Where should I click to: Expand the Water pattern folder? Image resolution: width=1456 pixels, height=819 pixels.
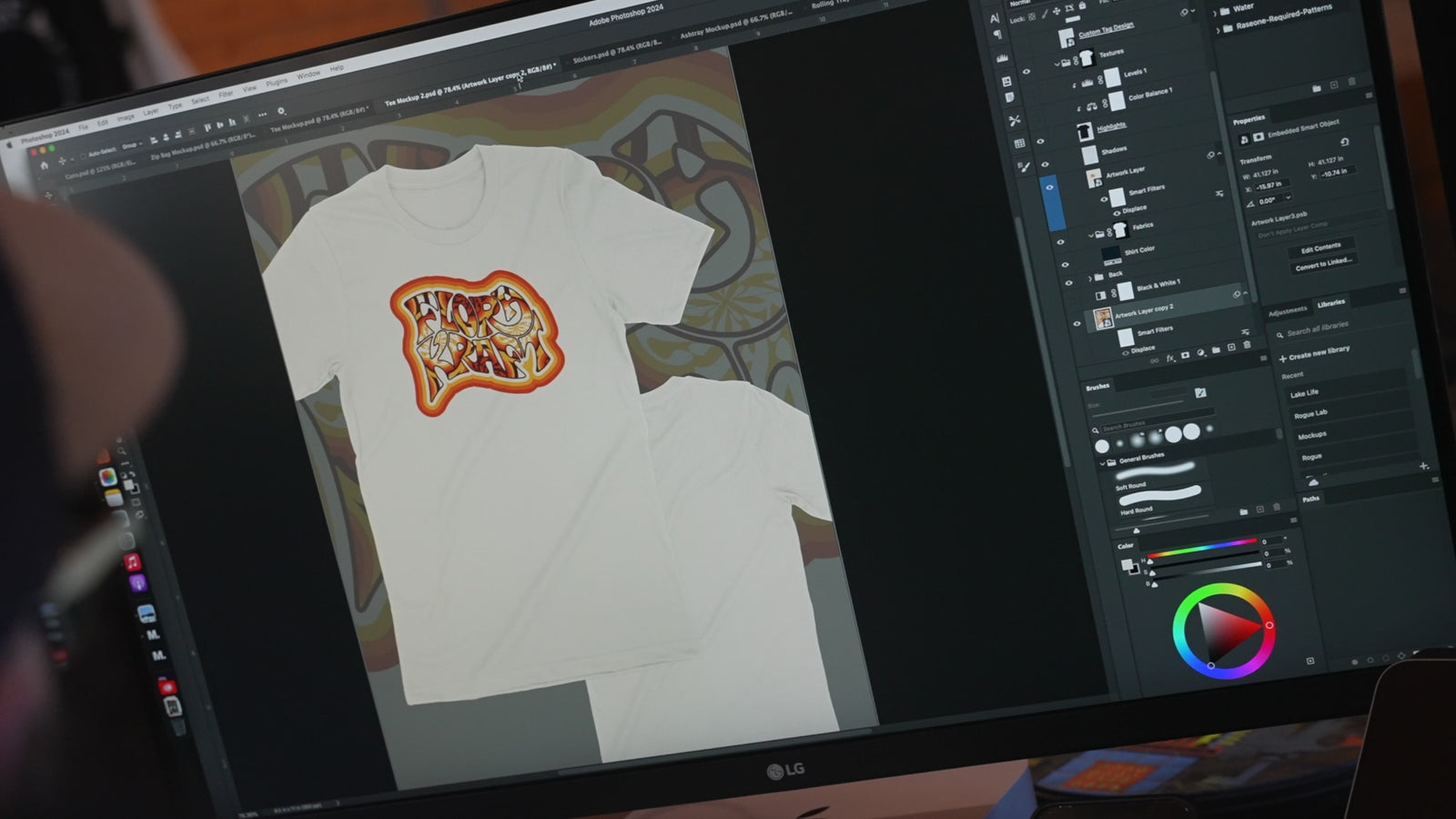1217,13
